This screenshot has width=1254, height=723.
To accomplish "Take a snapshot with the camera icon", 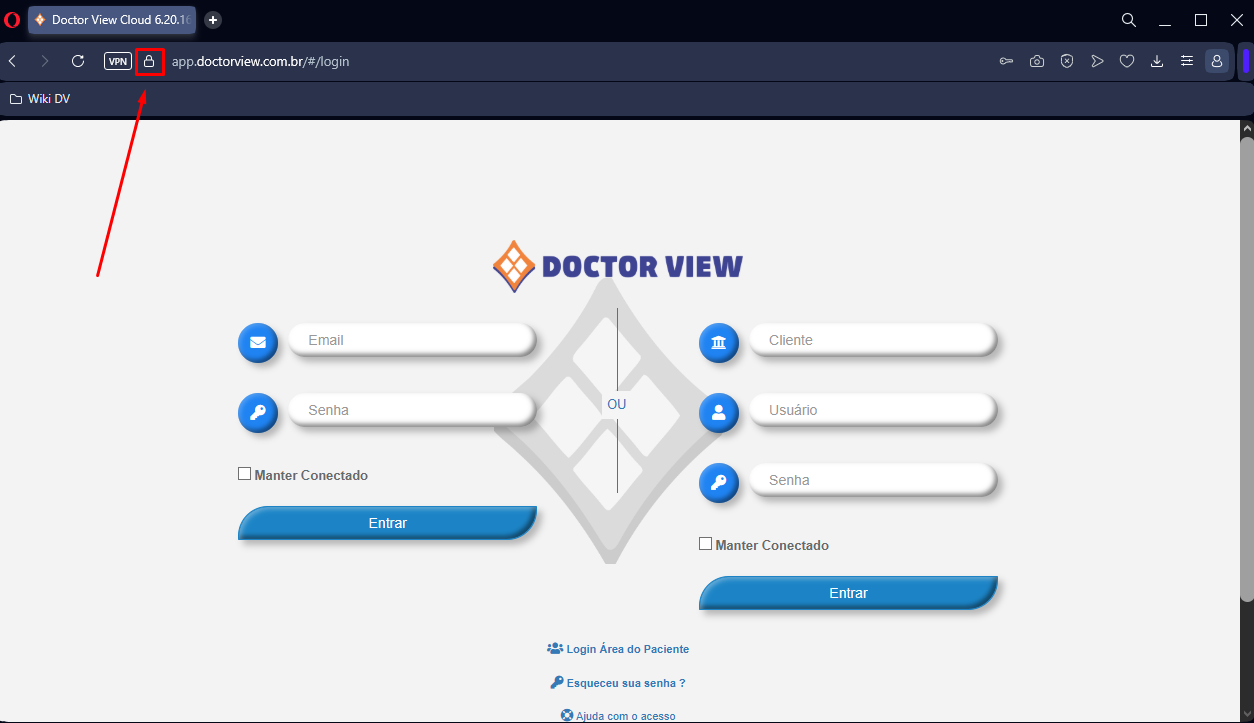I will 1037,62.
